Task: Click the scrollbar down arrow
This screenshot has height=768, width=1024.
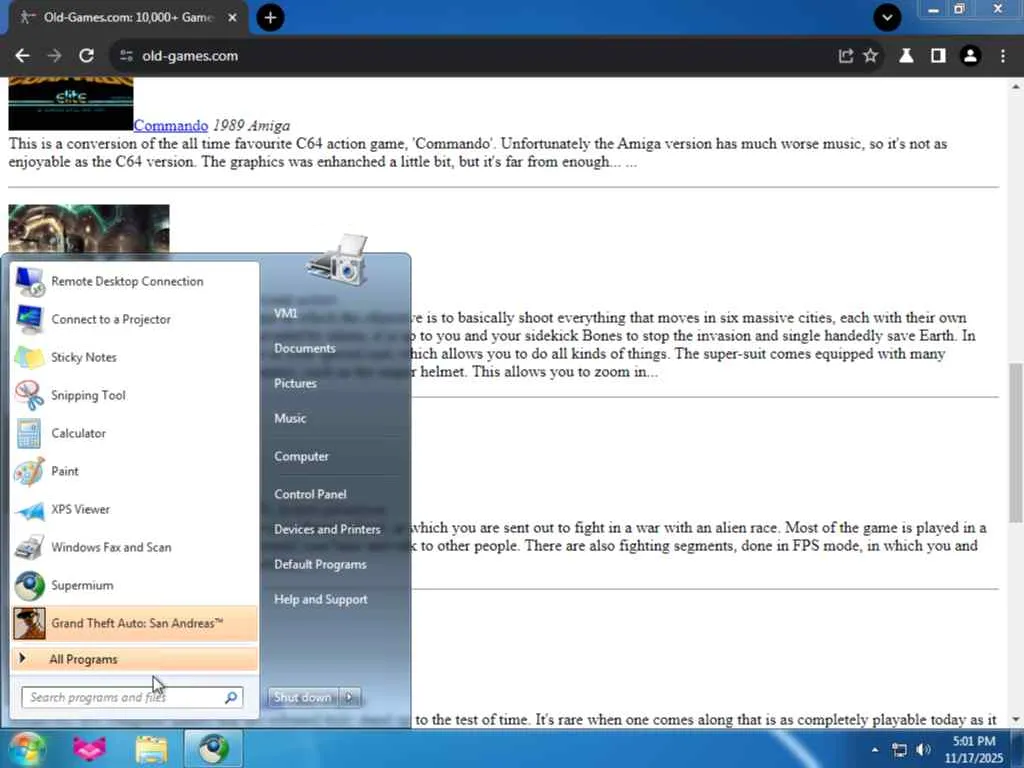Action: pos(1016,720)
